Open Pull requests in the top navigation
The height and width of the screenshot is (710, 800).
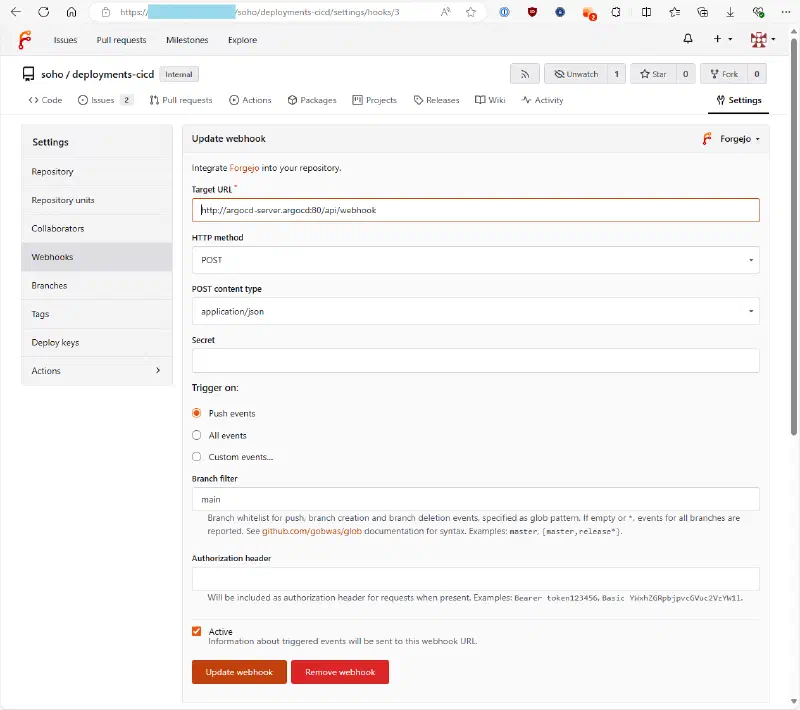[x=121, y=40]
